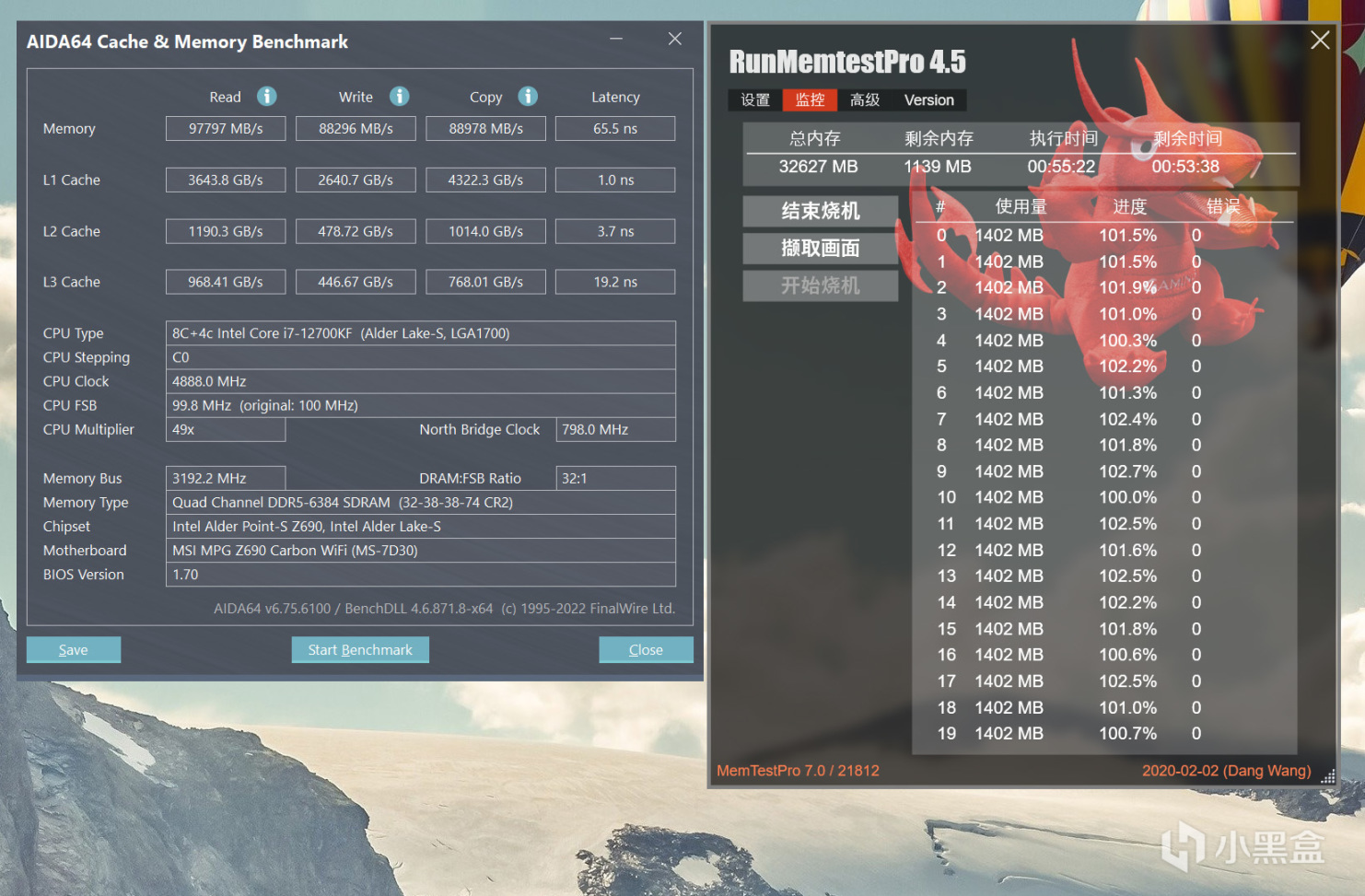This screenshot has width=1365, height=896.
Task: Click the Save button in AIDA64
Action: point(74,649)
